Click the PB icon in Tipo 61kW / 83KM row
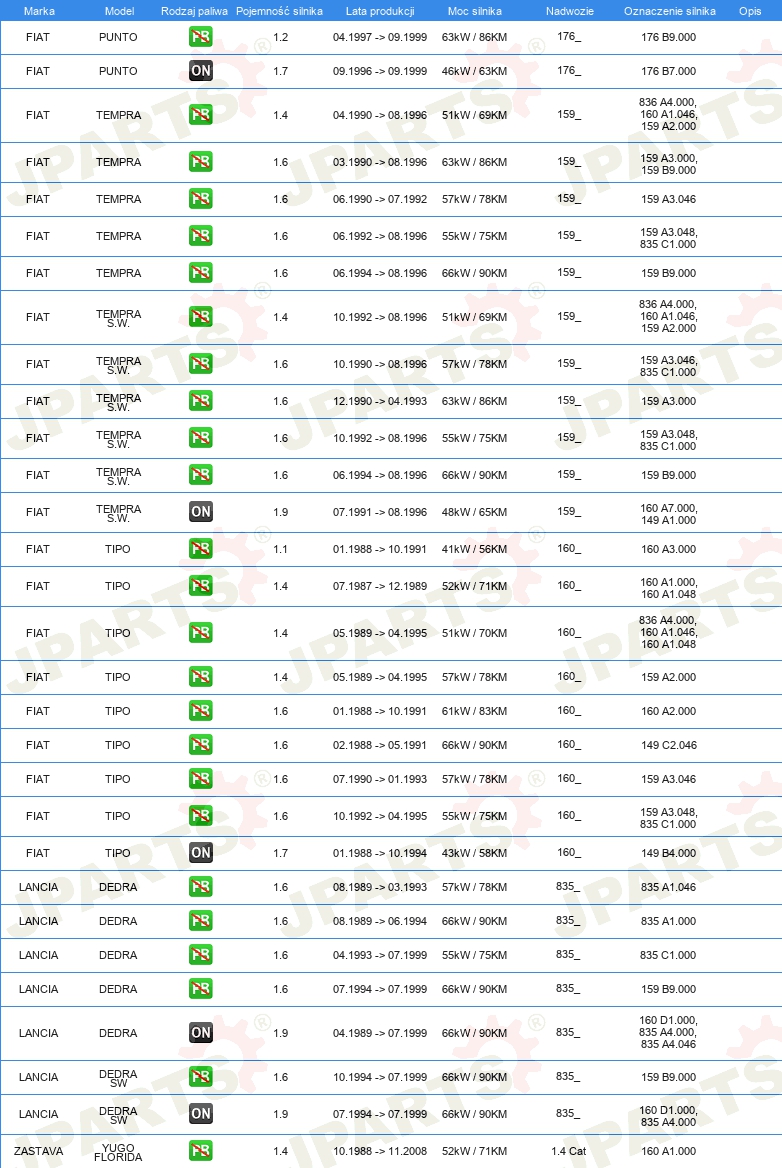782x1168 pixels. point(200,711)
